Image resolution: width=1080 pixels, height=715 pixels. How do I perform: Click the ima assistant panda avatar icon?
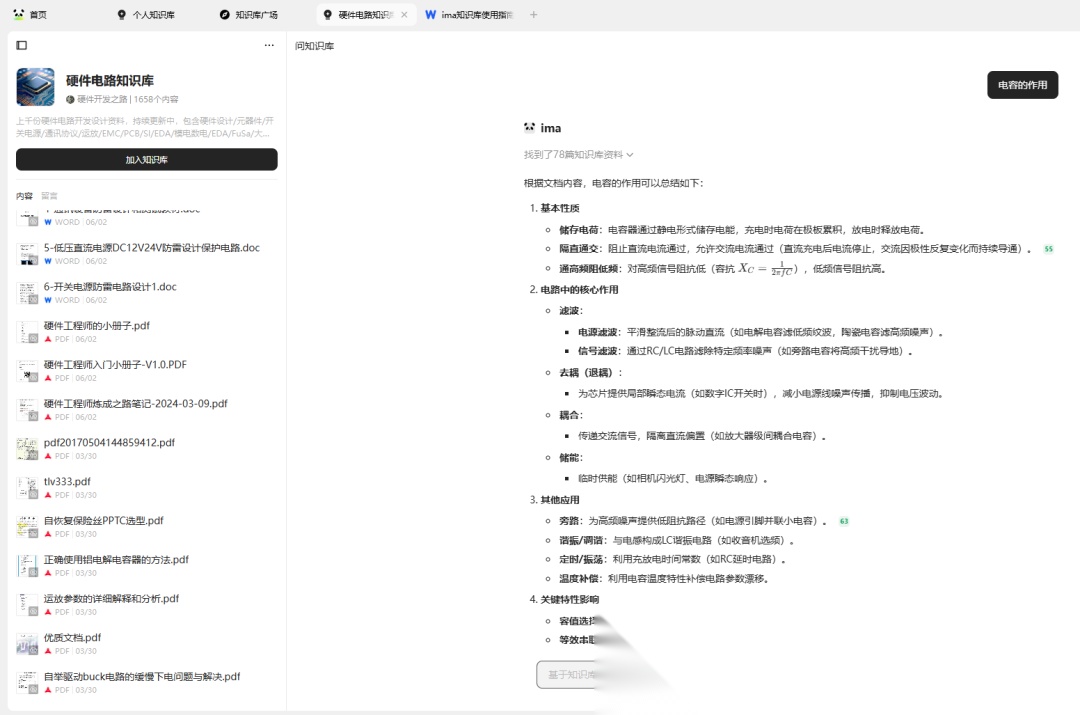(529, 128)
